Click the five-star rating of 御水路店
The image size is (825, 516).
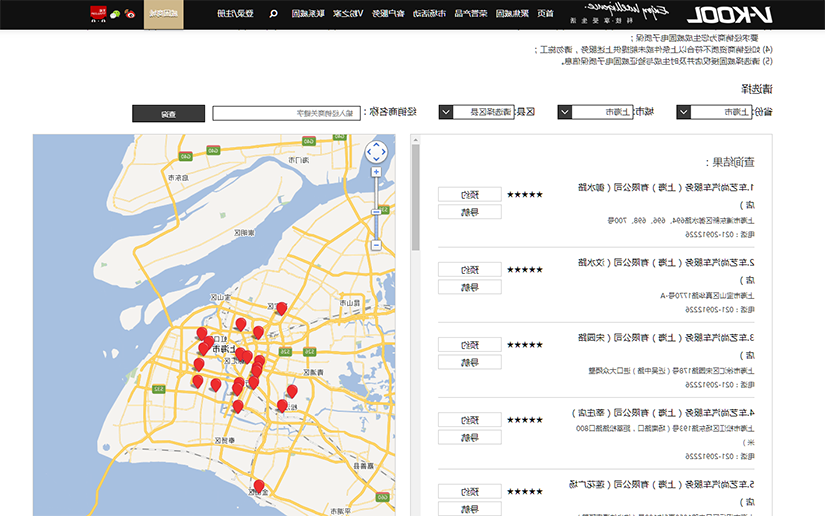(525, 195)
